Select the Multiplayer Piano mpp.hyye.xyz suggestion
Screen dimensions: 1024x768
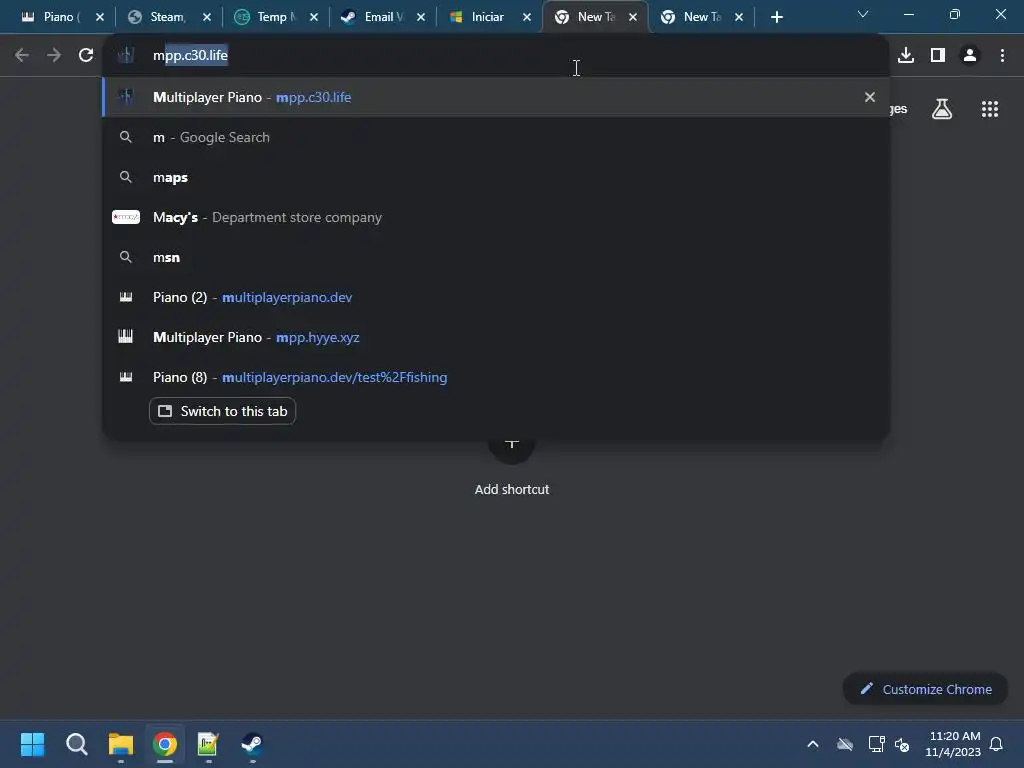496,337
